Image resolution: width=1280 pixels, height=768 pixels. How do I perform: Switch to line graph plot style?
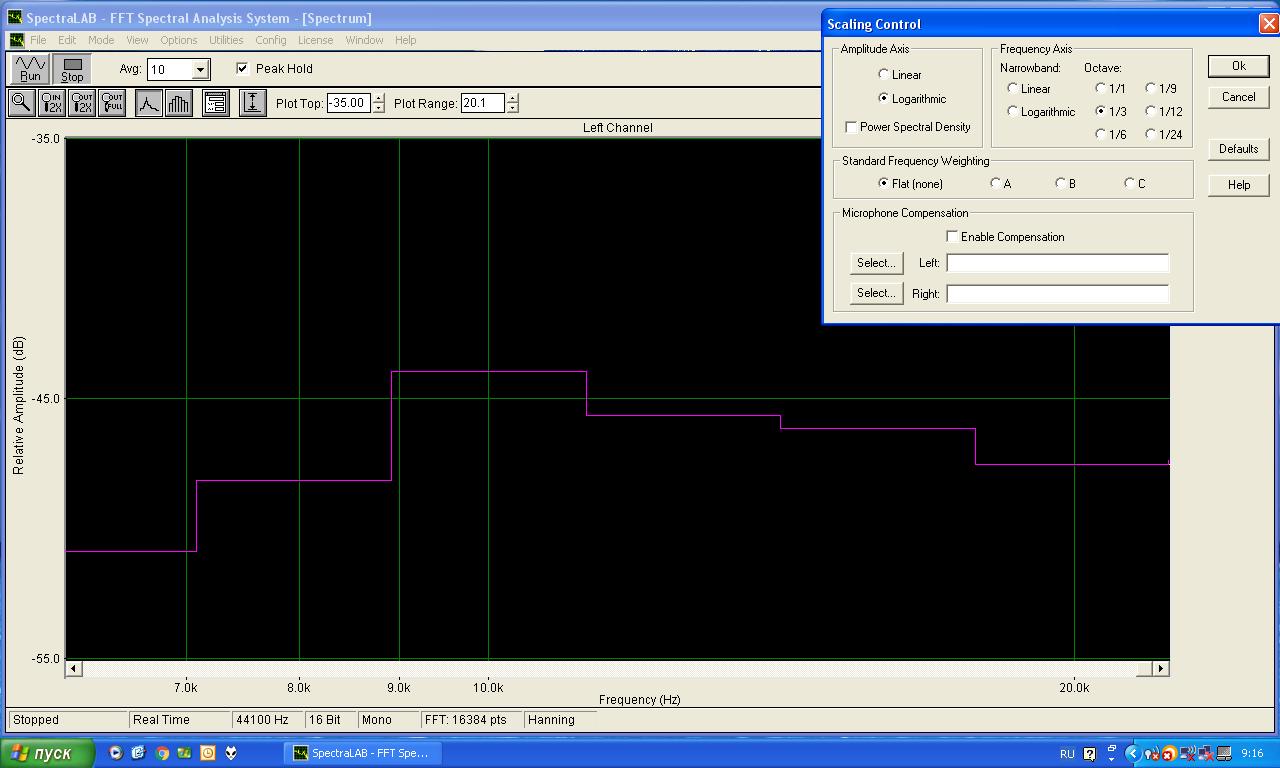tap(148, 103)
